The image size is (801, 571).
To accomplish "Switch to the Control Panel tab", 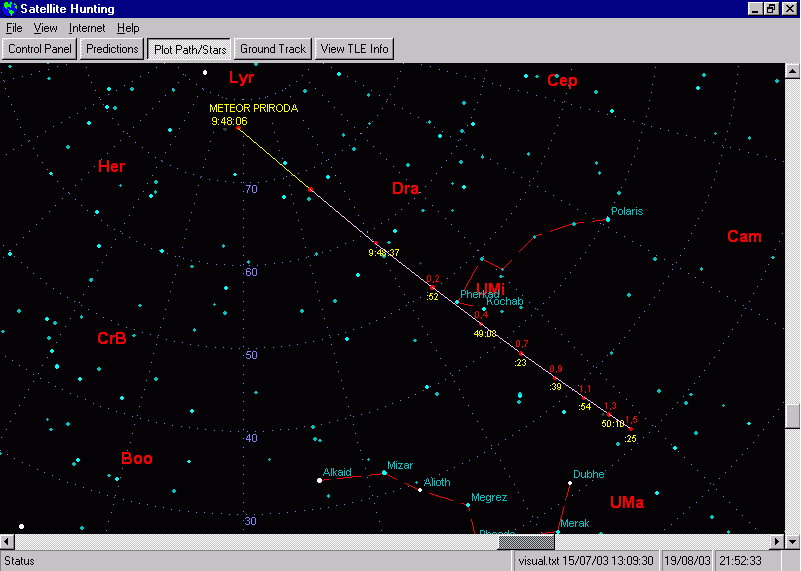I will pos(40,49).
